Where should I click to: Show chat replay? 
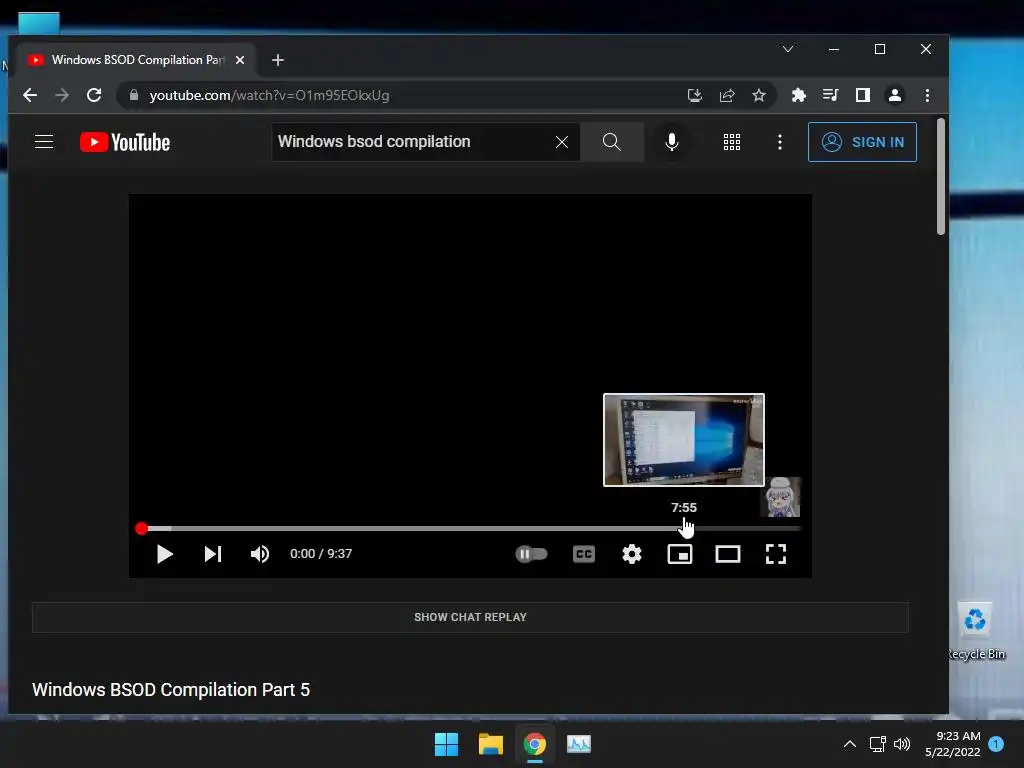pyautogui.click(x=470, y=617)
